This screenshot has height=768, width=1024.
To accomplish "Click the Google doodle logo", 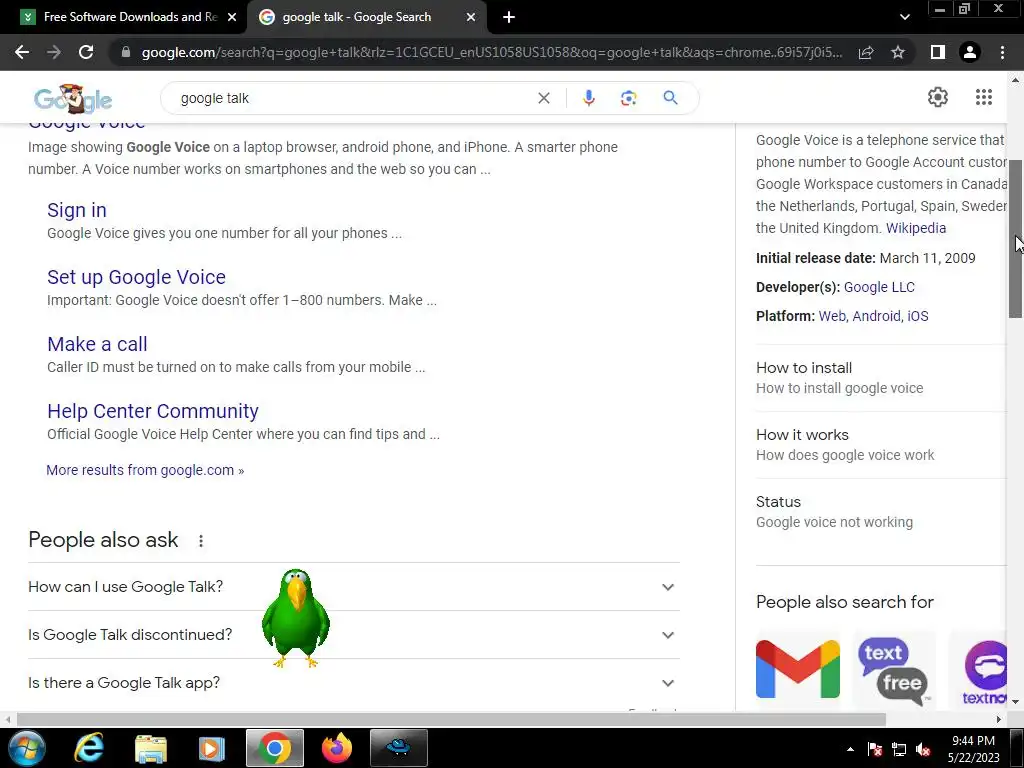I will pyautogui.click(x=72, y=99).
